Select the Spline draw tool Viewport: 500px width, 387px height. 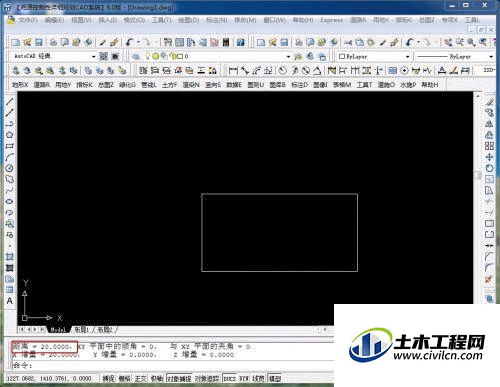[x=10, y=190]
